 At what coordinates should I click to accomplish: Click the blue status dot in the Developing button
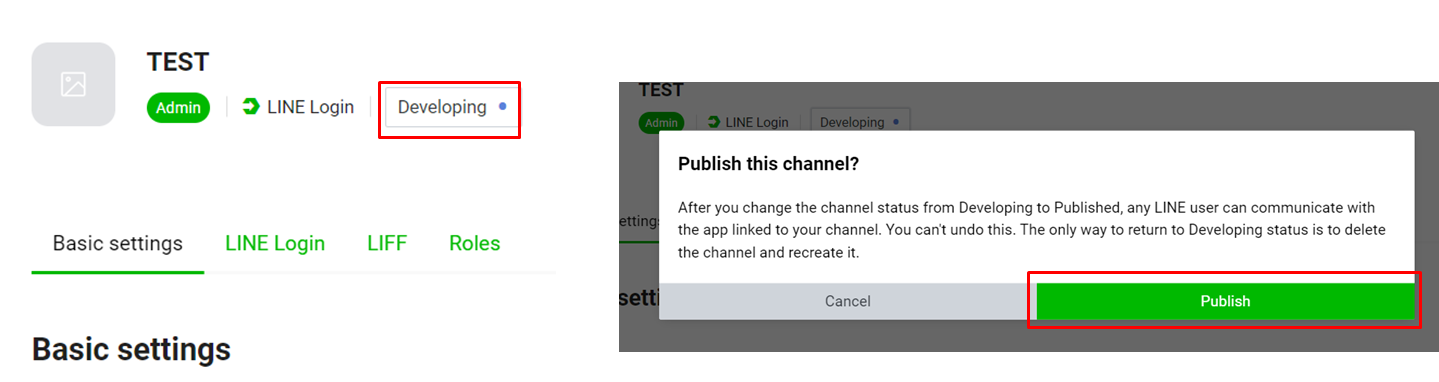[502, 106]
